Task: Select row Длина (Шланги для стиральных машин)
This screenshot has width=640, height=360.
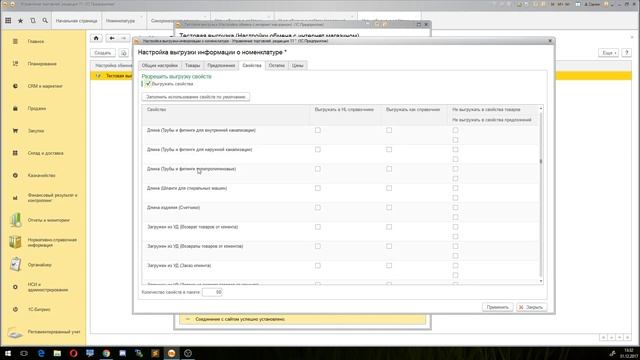Action: 340,193
